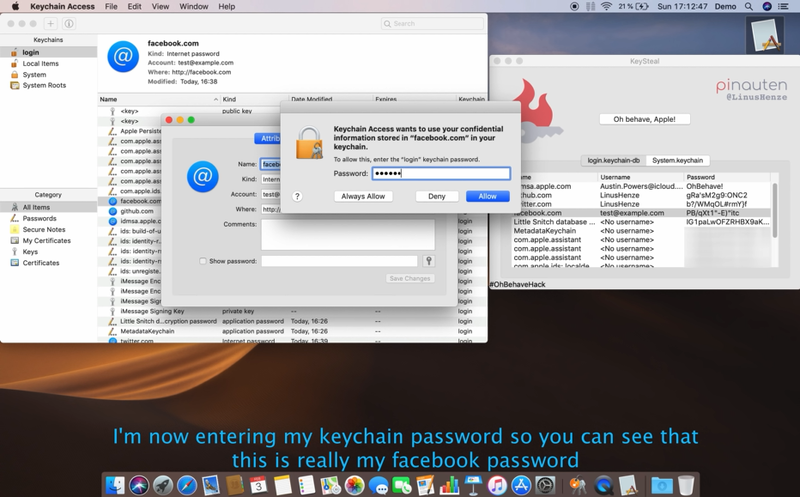Open Notification Center icon
The height and width of the screenshot is (497, 800).
(x=783, y=7)
